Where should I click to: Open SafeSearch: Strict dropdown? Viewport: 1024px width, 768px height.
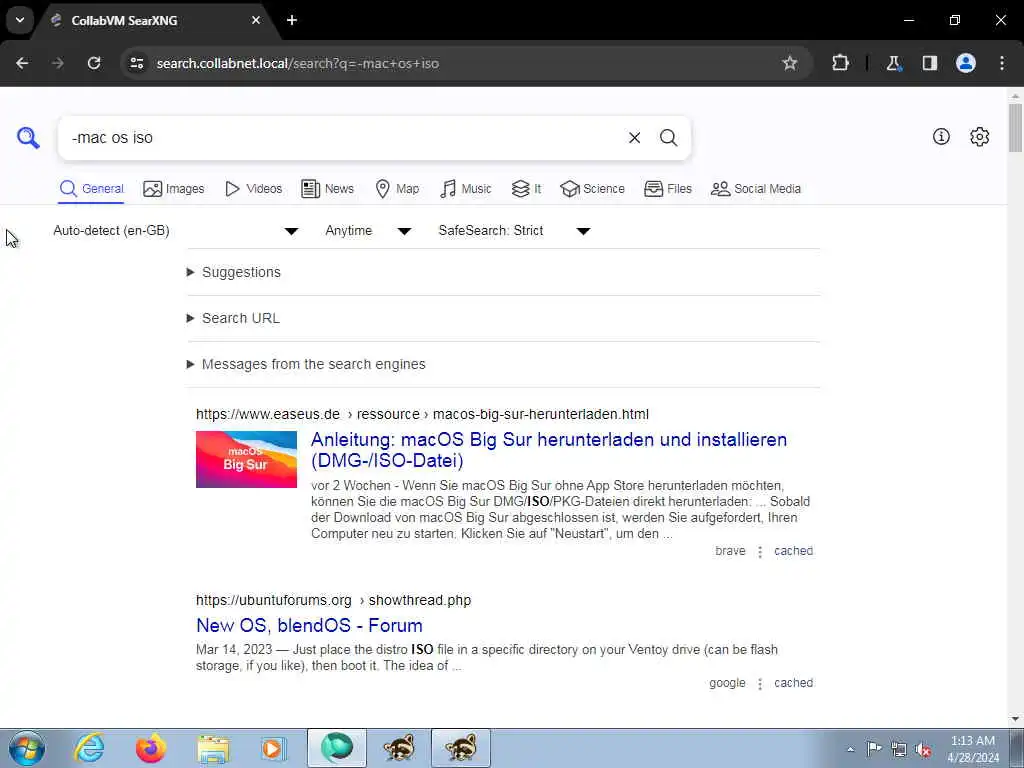[x=515, y=231]
